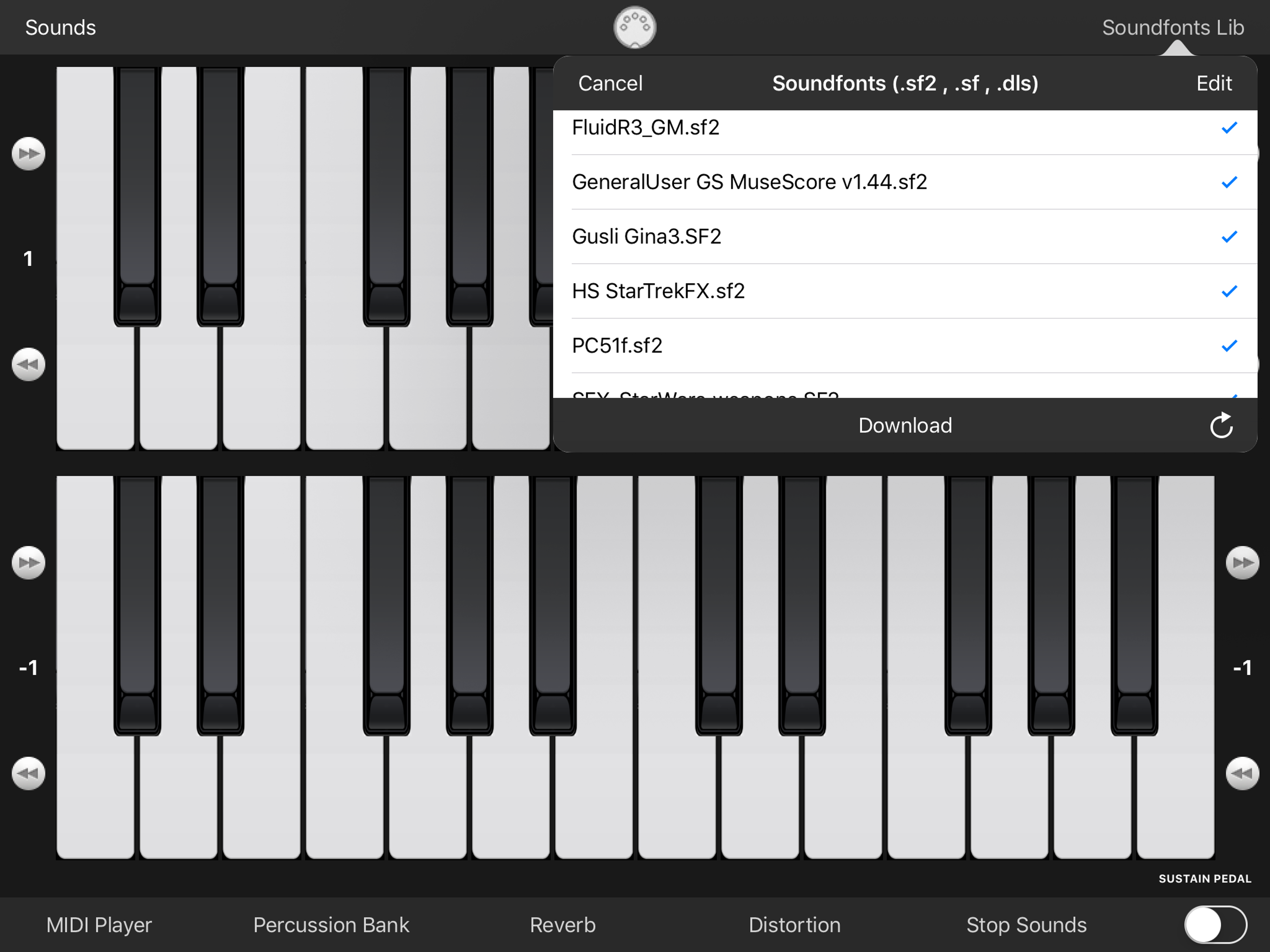The height and width of the screenshot is (952, 1270).
Task: Click the fast-forward icon lower keyboard right
Action: 1243,562
